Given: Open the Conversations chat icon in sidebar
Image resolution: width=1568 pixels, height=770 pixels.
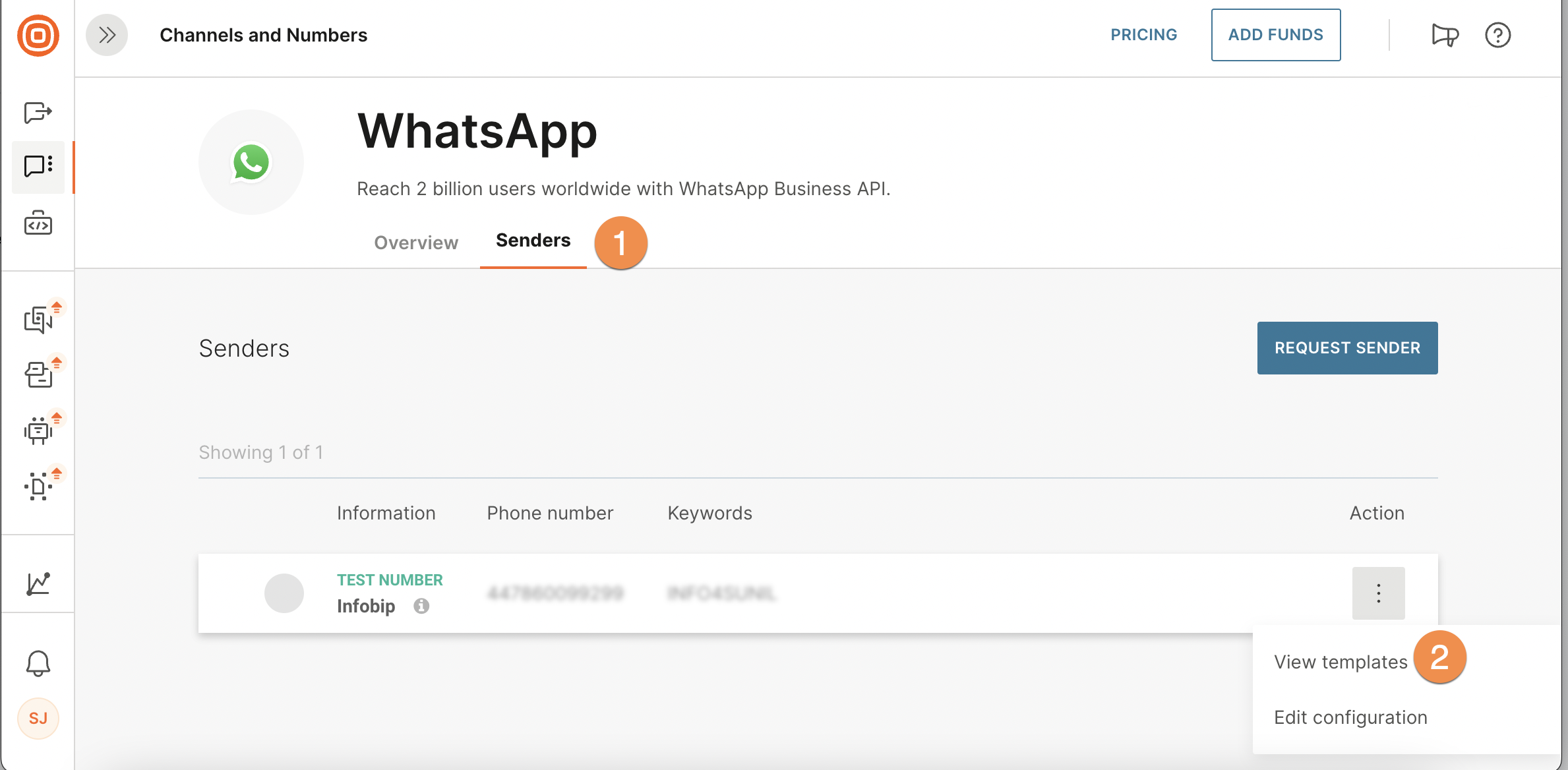Looking at the screenshot, I should [38, 320].
